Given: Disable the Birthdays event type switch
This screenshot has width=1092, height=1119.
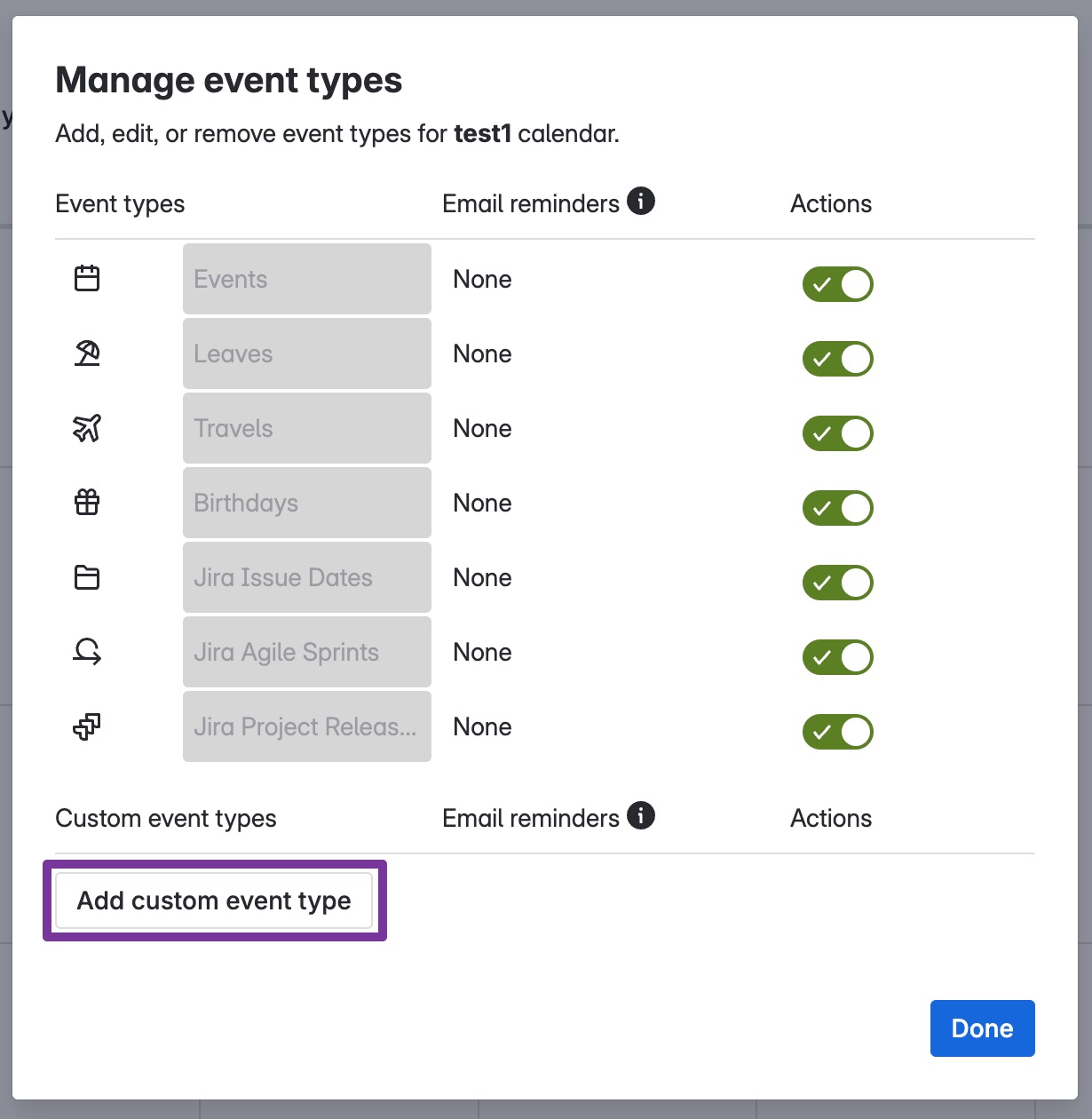Looking at the screenshot, I should 838,508.
